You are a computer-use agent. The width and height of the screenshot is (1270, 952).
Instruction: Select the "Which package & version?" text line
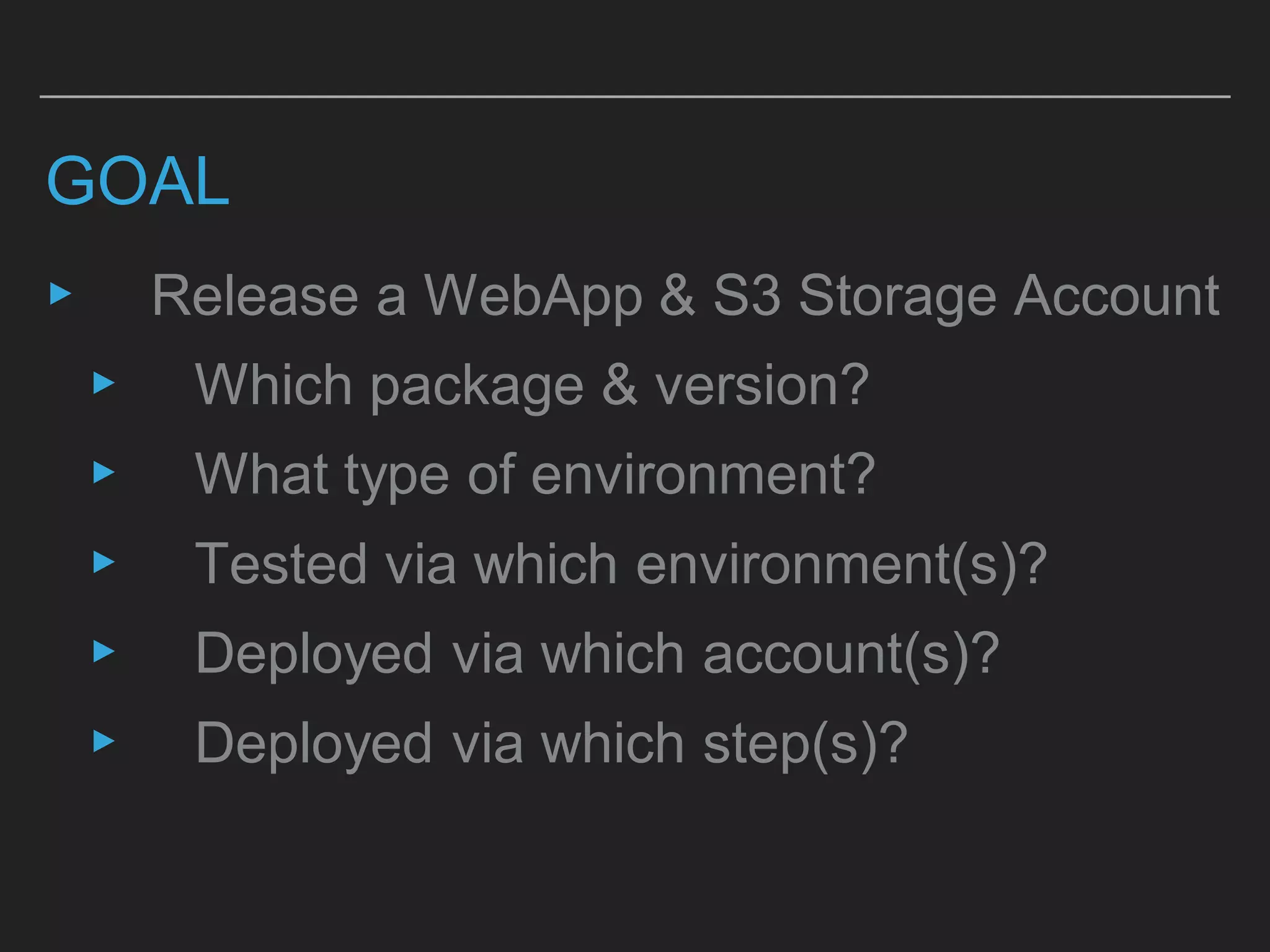point(531,386)
